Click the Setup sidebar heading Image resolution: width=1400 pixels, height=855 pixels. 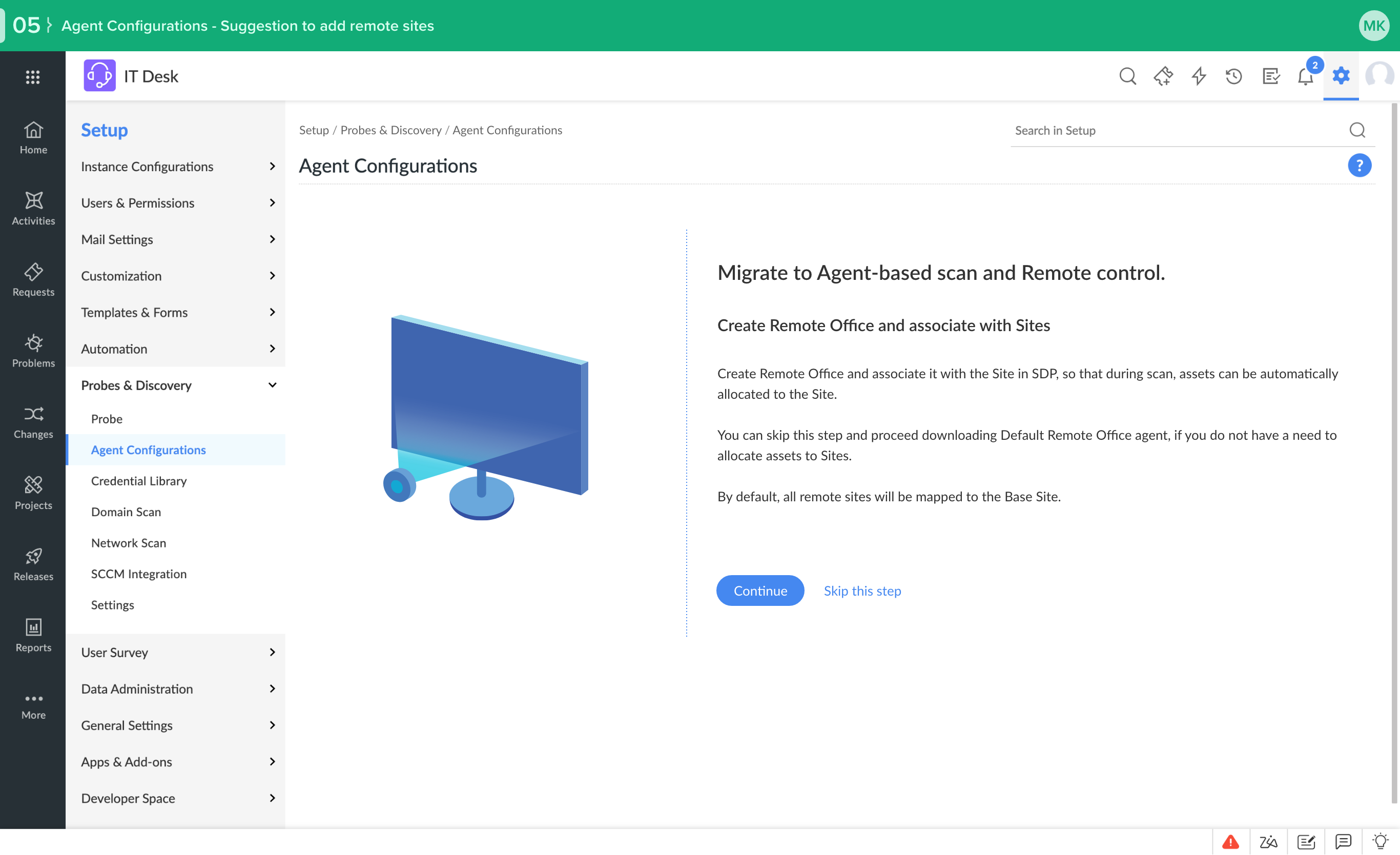[104, 130]
